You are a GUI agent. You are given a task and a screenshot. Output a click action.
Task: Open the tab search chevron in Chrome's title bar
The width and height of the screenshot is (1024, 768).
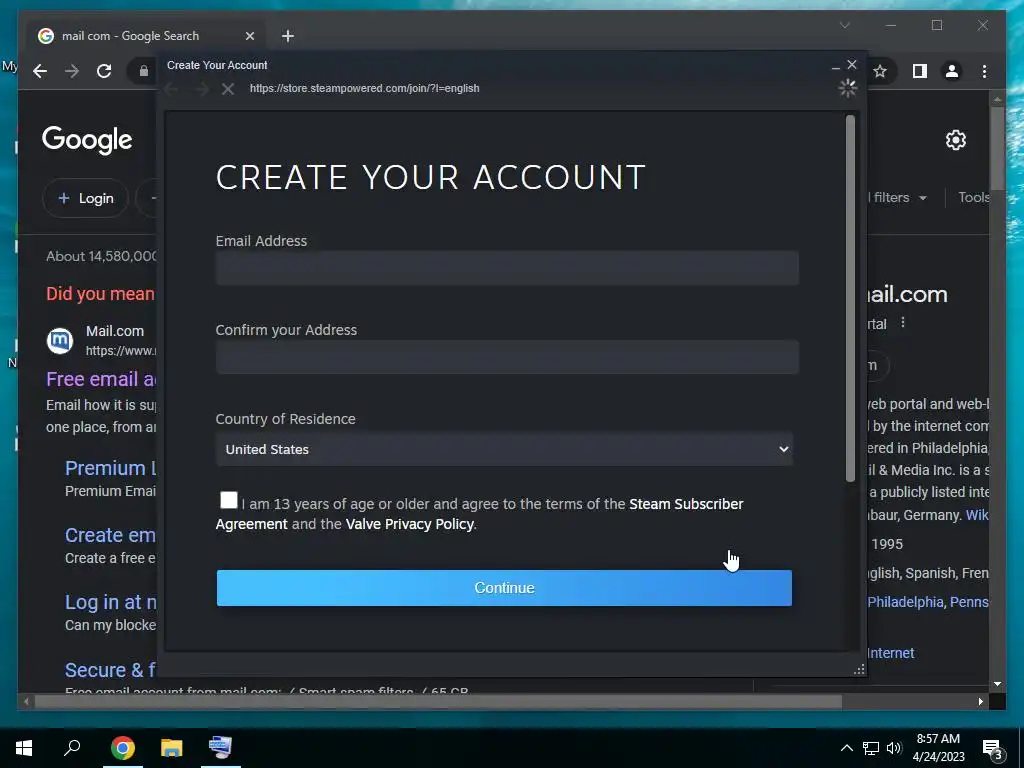844,25
